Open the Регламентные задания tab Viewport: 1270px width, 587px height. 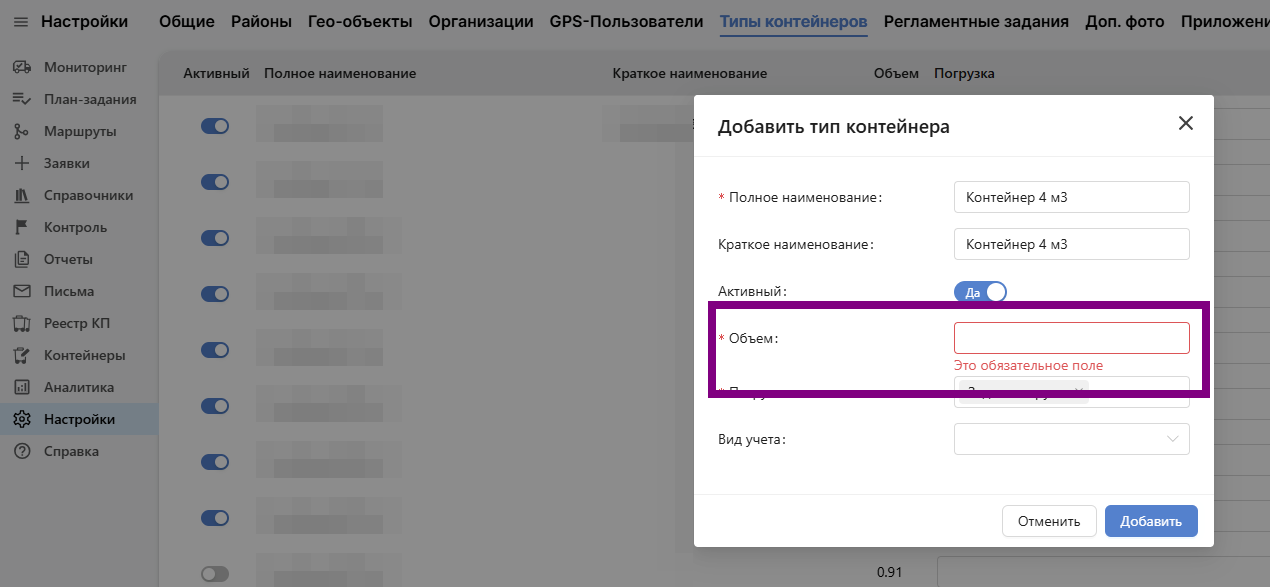pos(976,21)
